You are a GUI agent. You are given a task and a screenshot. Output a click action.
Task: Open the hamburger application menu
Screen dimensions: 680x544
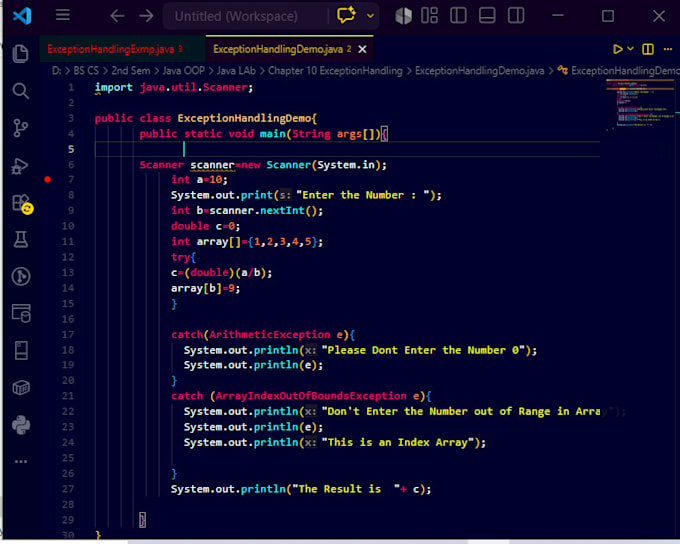pos(63,16)
